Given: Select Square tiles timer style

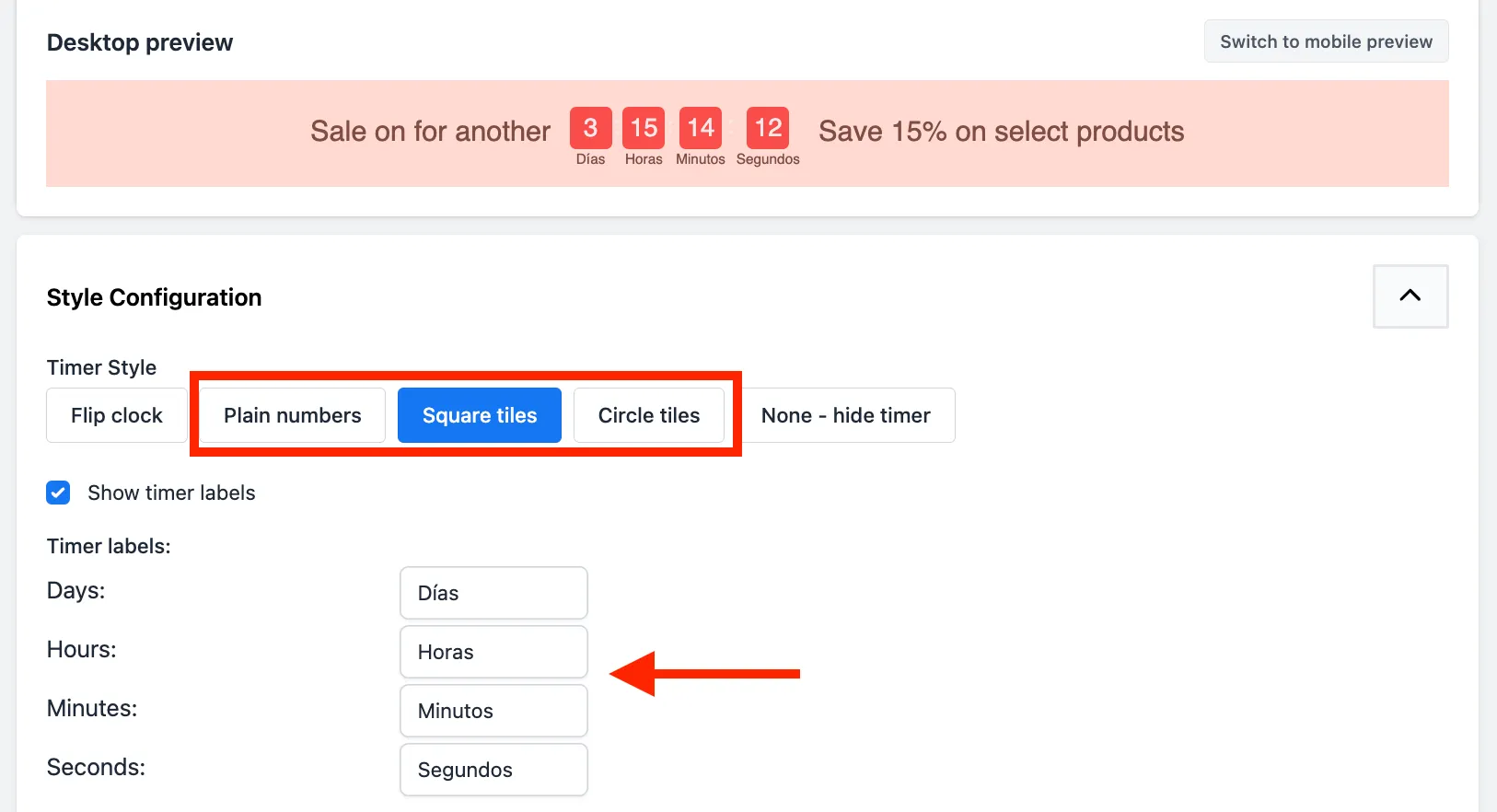Looking at the screenshot, I should [x=480, y=415].
